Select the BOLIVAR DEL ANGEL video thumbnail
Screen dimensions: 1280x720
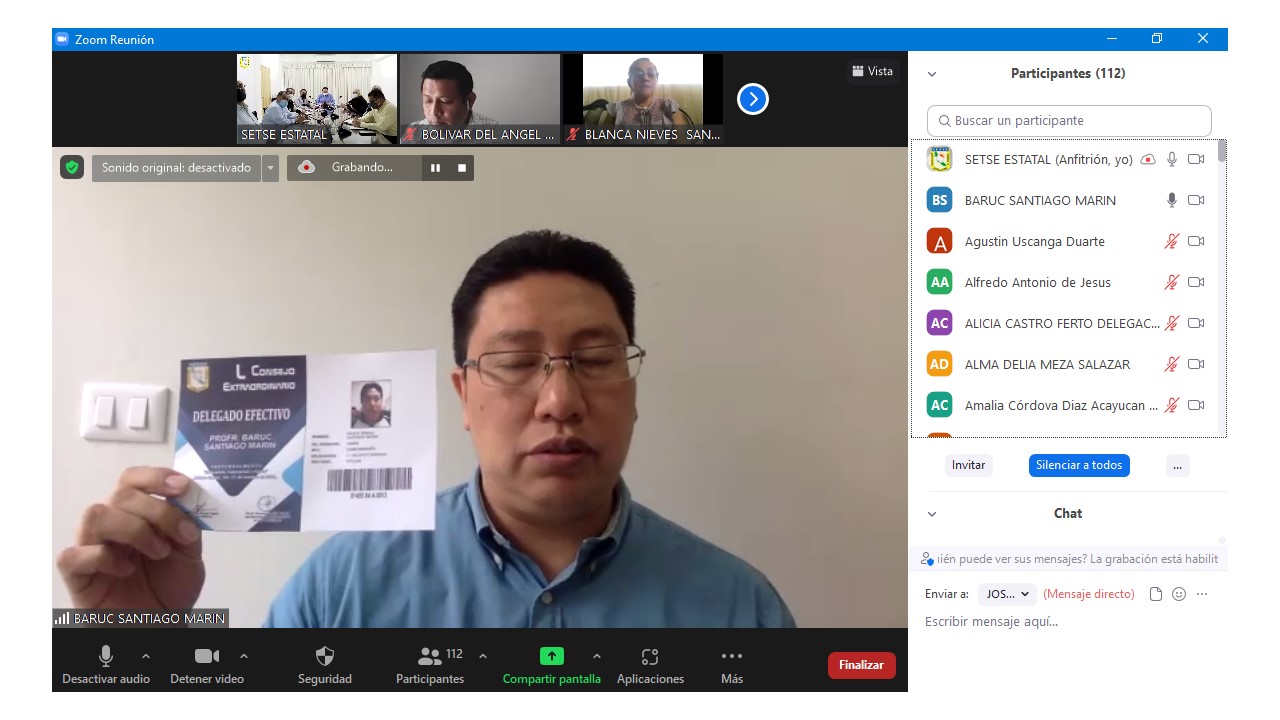[x=480, y=99]
